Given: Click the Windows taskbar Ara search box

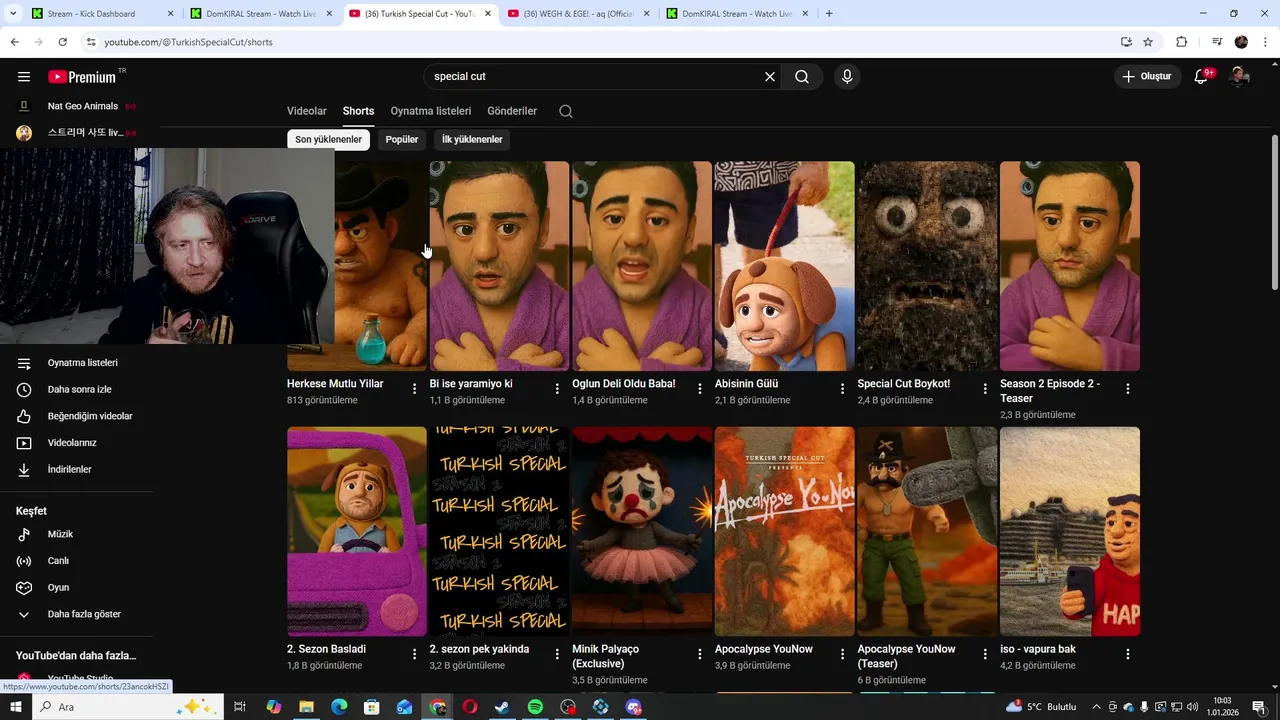Looking at the screenshot, I should coord(130,707).
